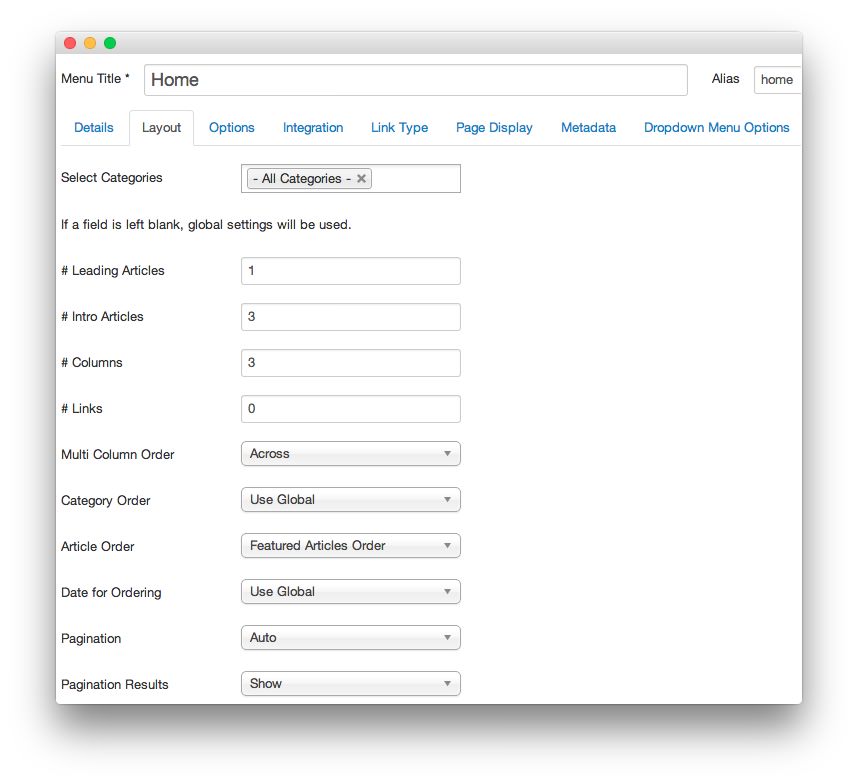Viewport: 858px width, 784px height.
Task: Maximize window using green button
Action: pyautogui.click(x=110, y=43)
